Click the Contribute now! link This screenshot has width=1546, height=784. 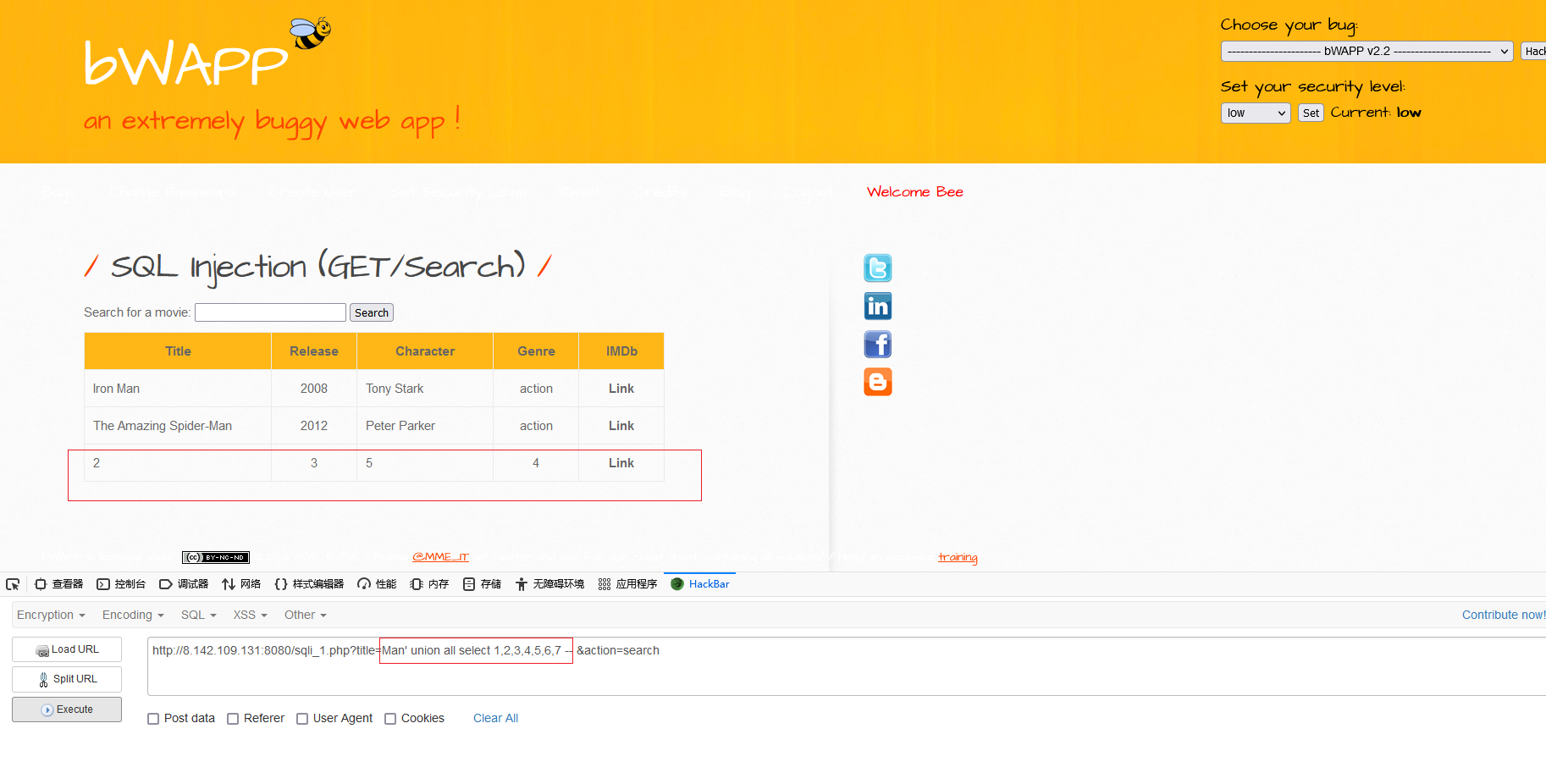click(x=1504, y=615)
